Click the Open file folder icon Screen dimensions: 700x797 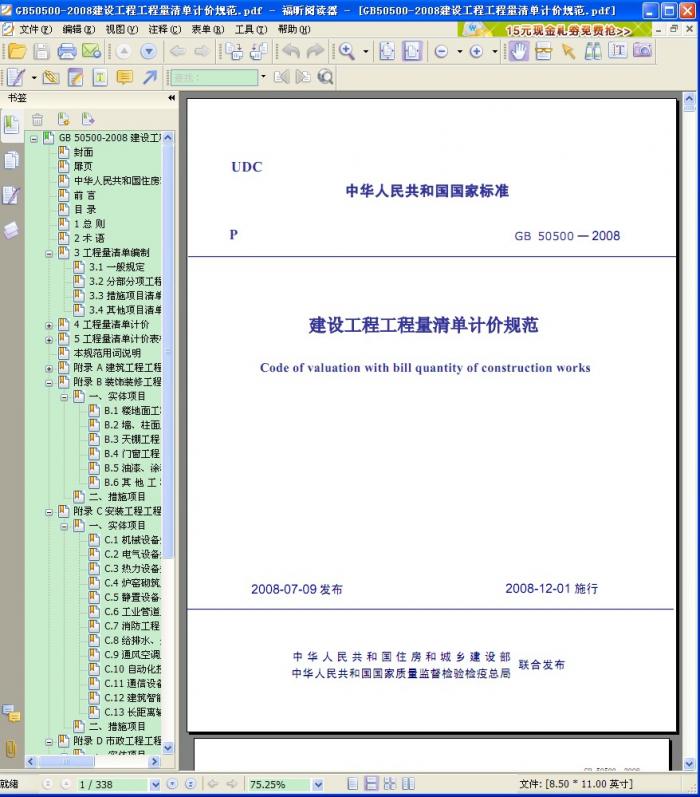click(16, 52)
